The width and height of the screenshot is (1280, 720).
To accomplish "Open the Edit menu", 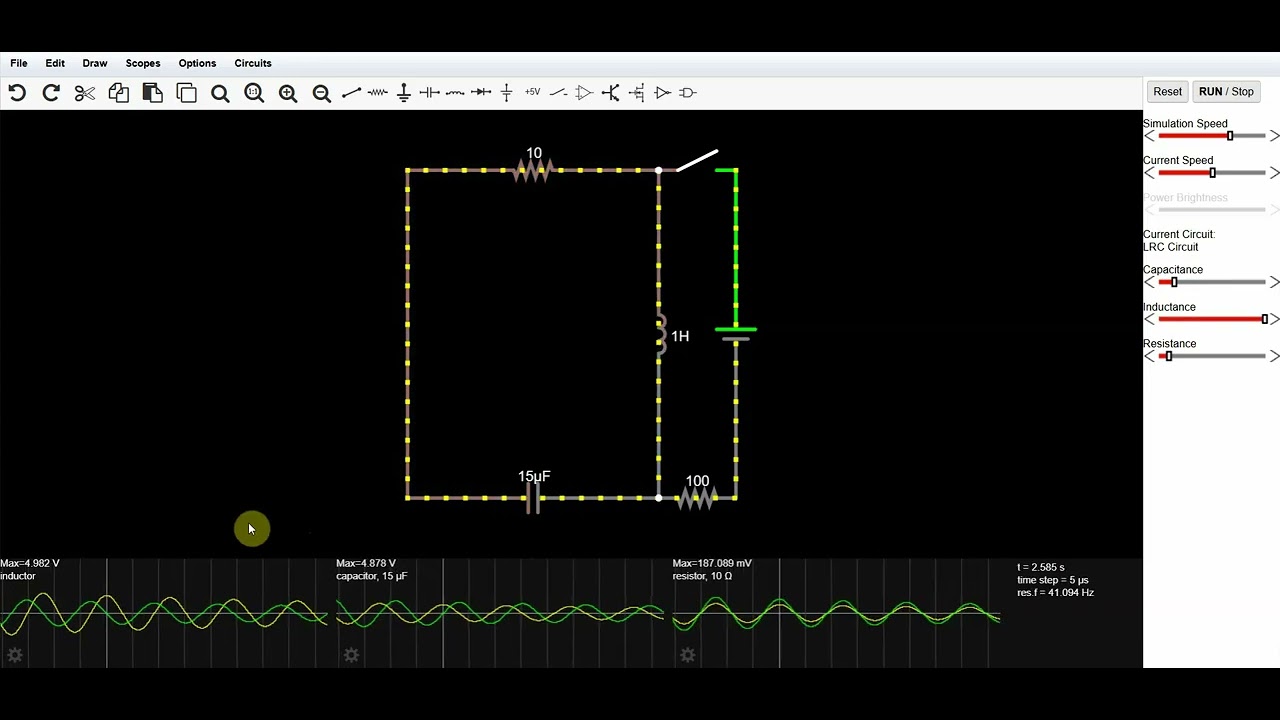I will pos(55,63).
